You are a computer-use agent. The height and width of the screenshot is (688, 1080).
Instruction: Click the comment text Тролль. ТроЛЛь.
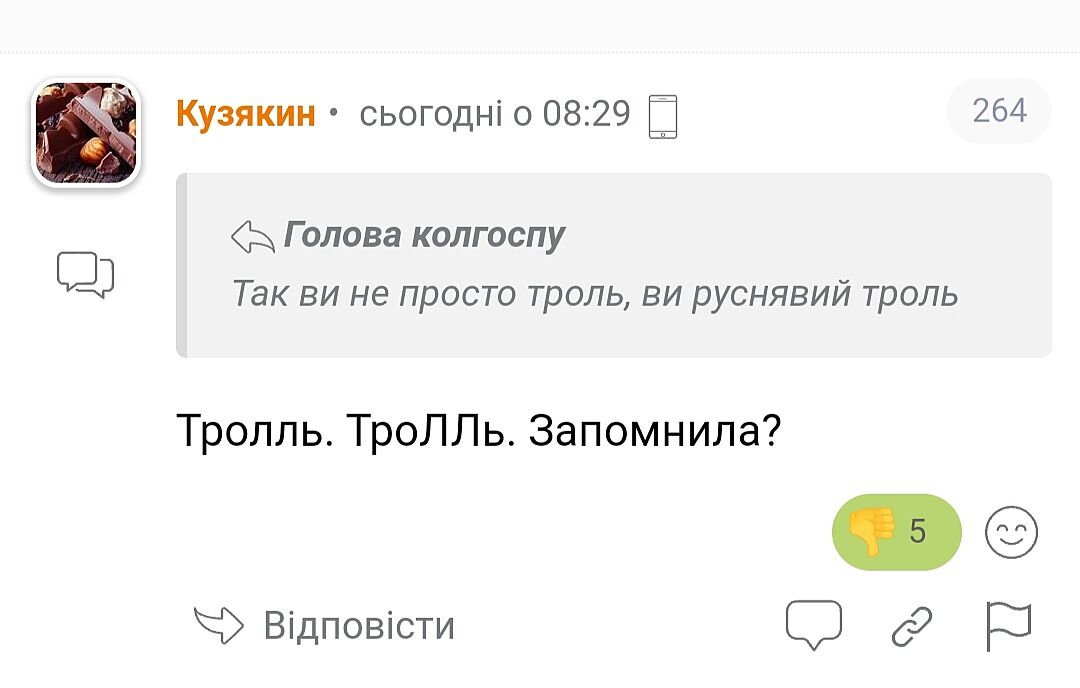(346, 431)
